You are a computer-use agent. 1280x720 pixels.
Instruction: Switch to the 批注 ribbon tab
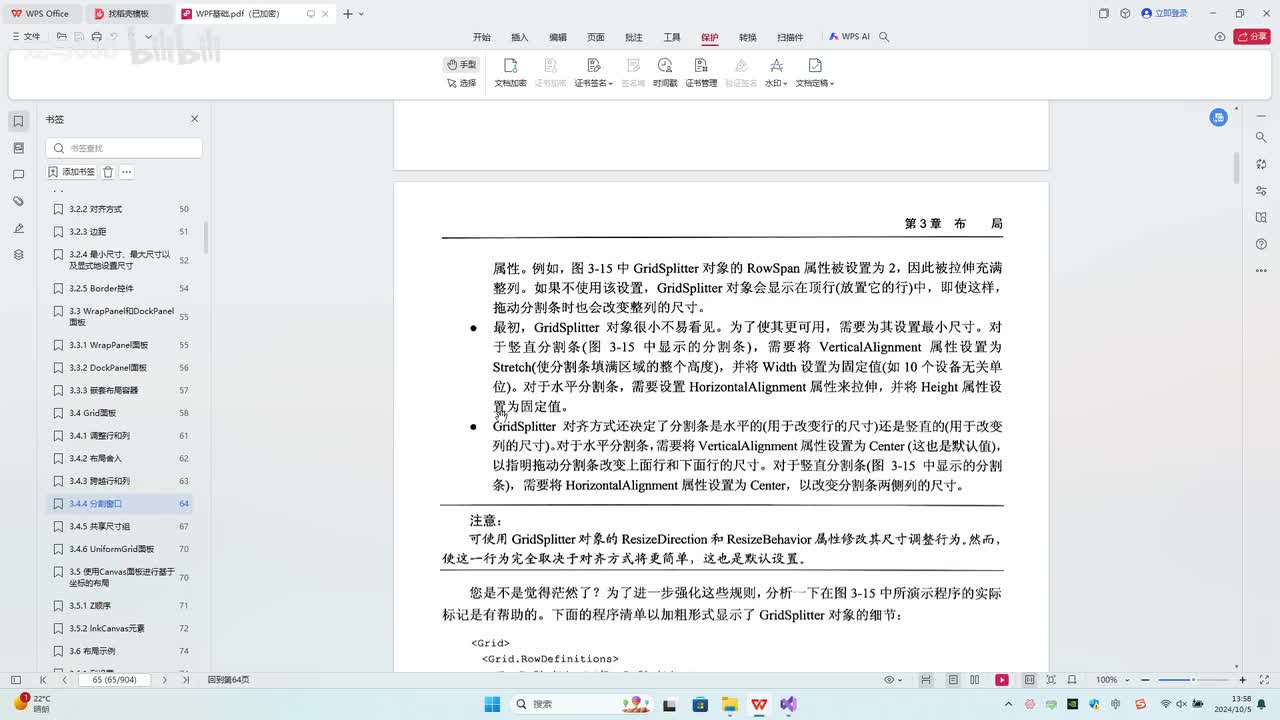click(634, 37)
